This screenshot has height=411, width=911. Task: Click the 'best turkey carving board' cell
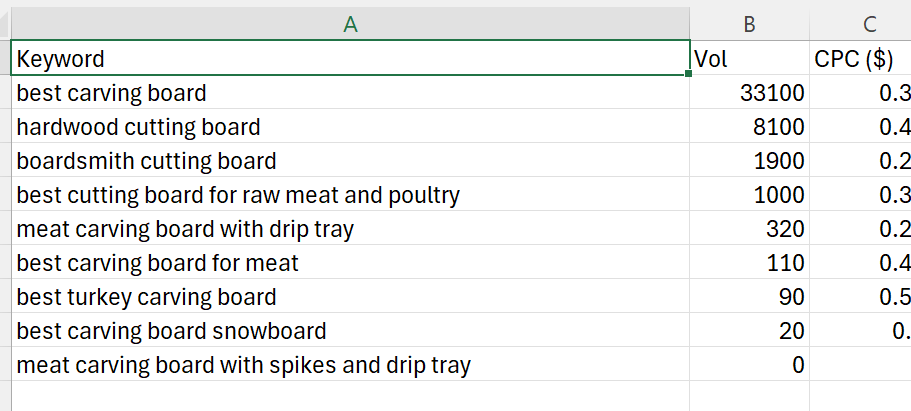(x=350, y=297)
